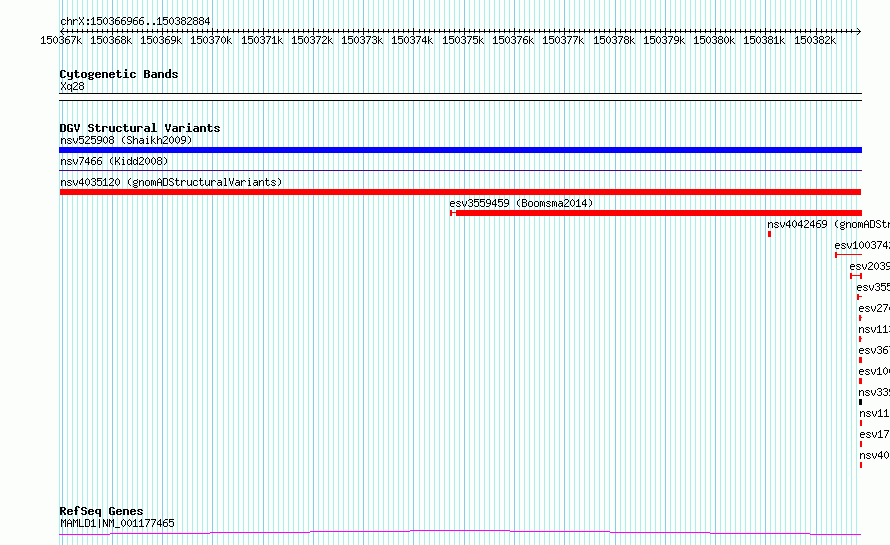
Task: Click the Xq28 cytogenetic band
Action: coord(460,97)
